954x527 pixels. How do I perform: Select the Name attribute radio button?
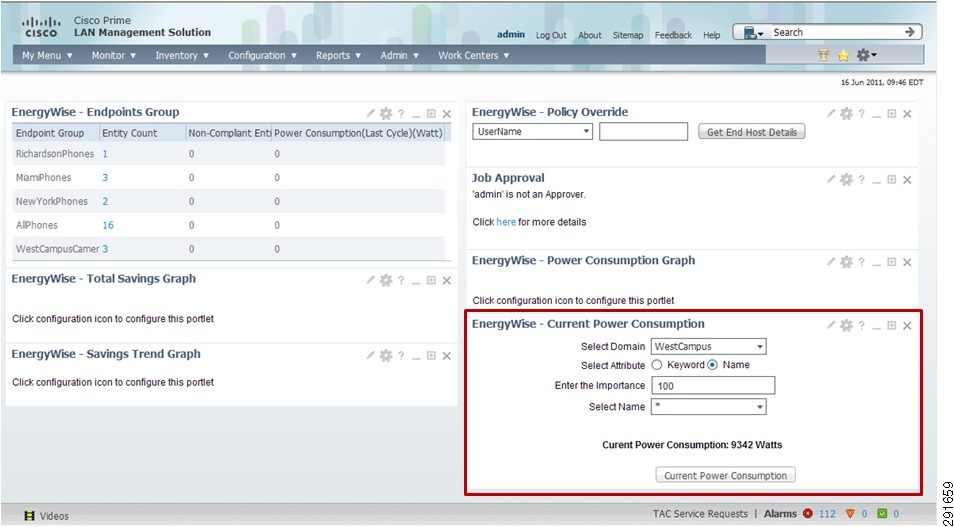tap(712, 365)
